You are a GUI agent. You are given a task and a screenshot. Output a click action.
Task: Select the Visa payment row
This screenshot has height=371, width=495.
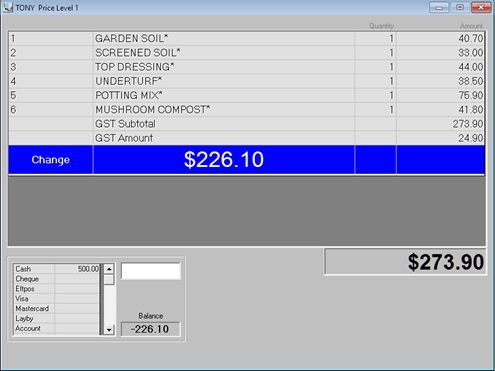[56, 299]
